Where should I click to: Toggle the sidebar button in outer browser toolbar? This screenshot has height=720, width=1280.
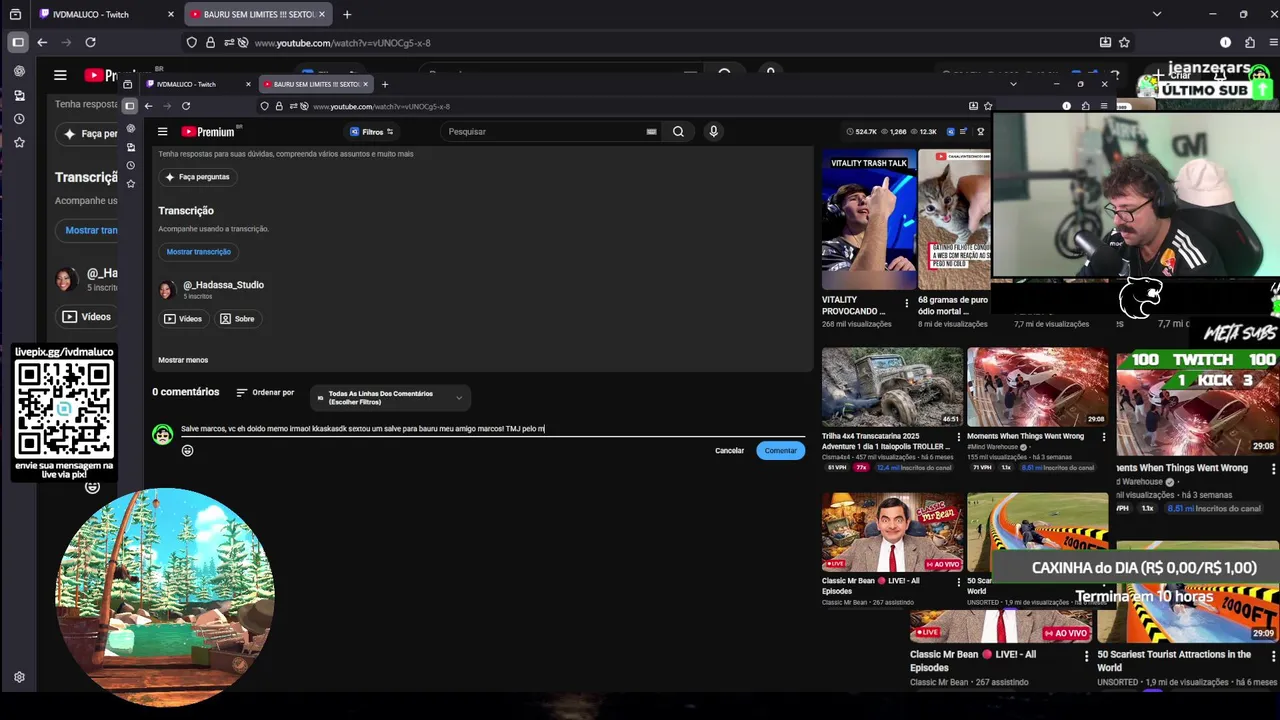coord(17,42)
